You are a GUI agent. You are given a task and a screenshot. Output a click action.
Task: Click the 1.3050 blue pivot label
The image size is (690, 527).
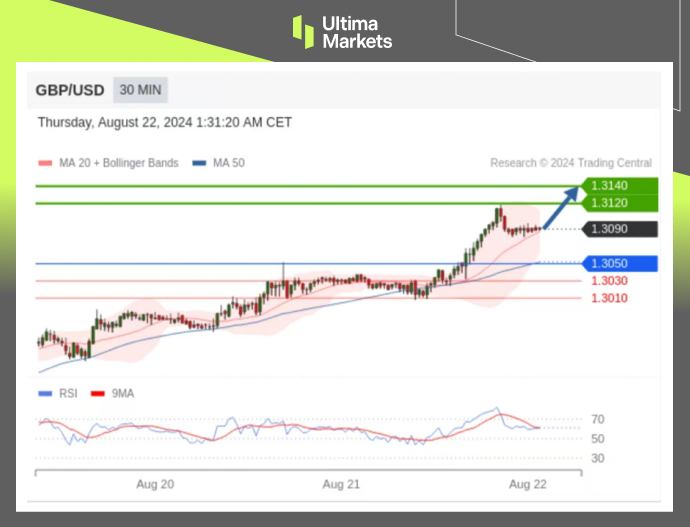(609, 264)
